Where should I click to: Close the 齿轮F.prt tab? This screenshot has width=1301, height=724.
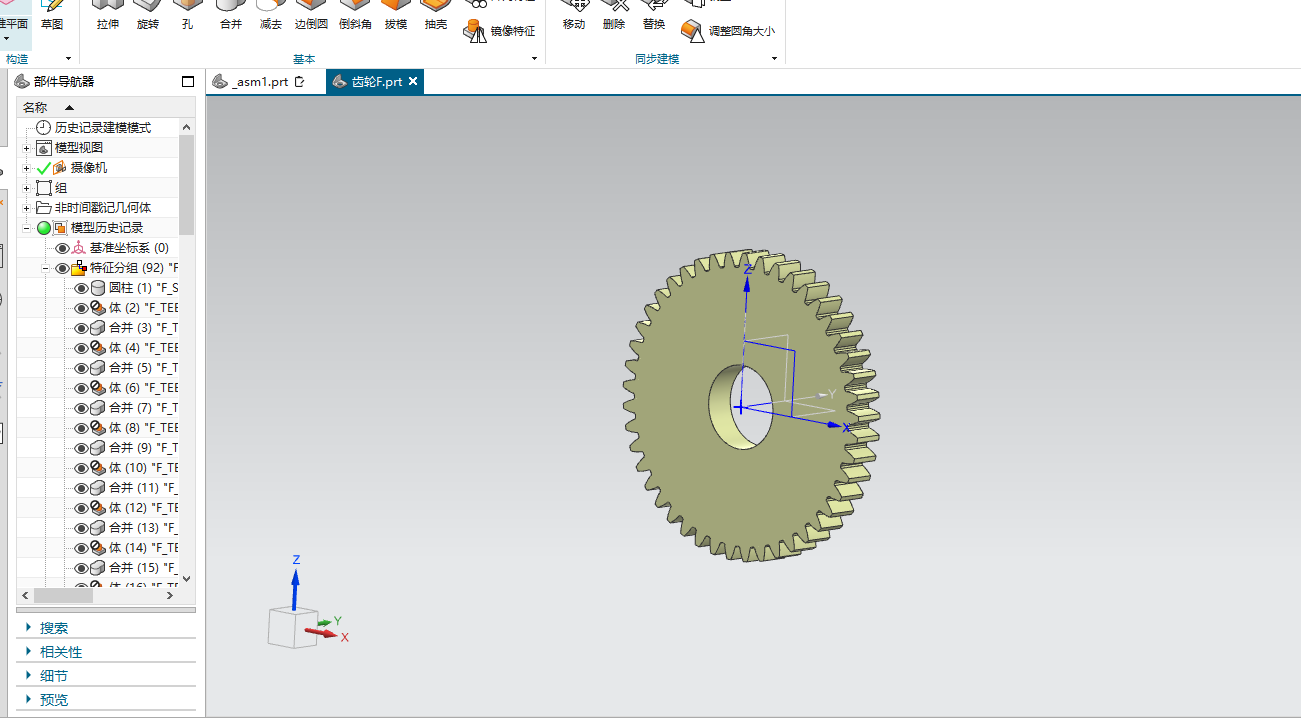pyautogui.click(x=413, y=82)
